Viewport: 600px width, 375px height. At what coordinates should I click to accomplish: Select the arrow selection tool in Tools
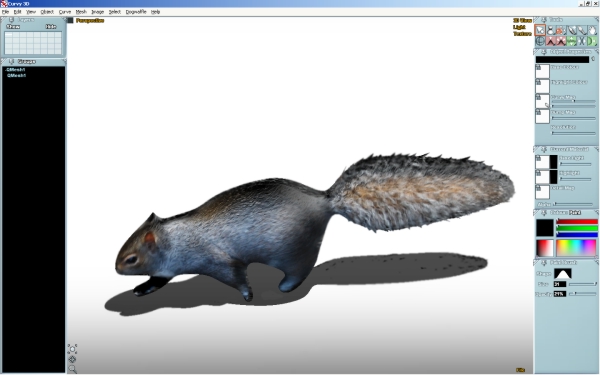540,30
